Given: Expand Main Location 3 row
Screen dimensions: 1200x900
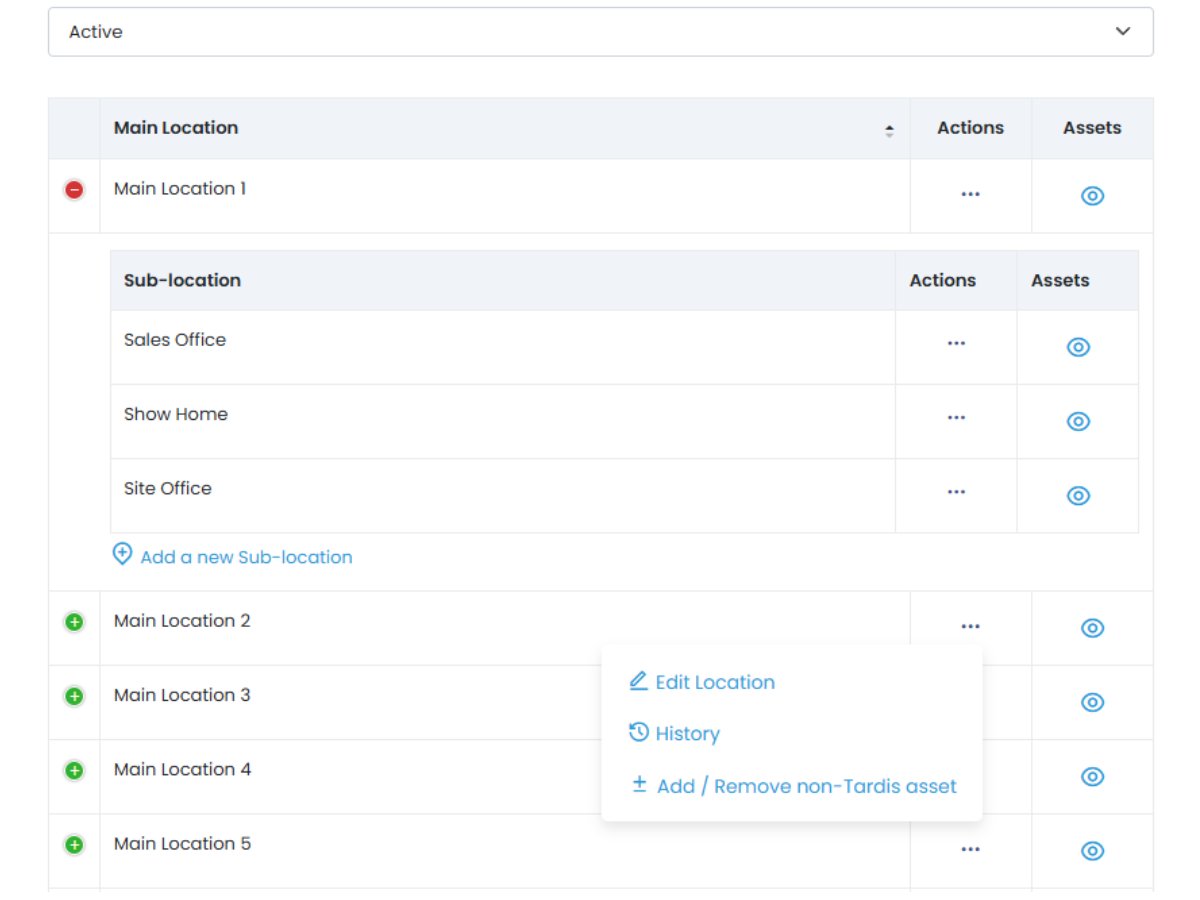Looking at the screenshot, I should tap(74, 696).
